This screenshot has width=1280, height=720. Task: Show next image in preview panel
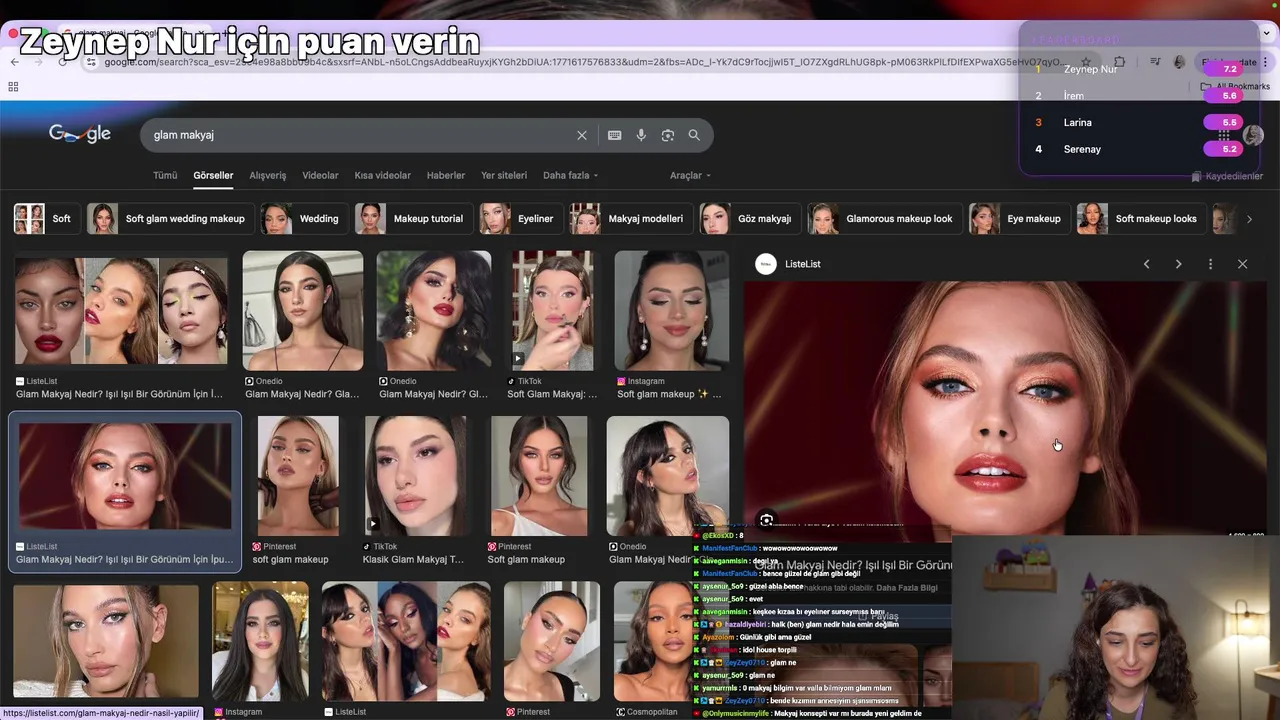pyautogui.click(x=1178, y=264)
